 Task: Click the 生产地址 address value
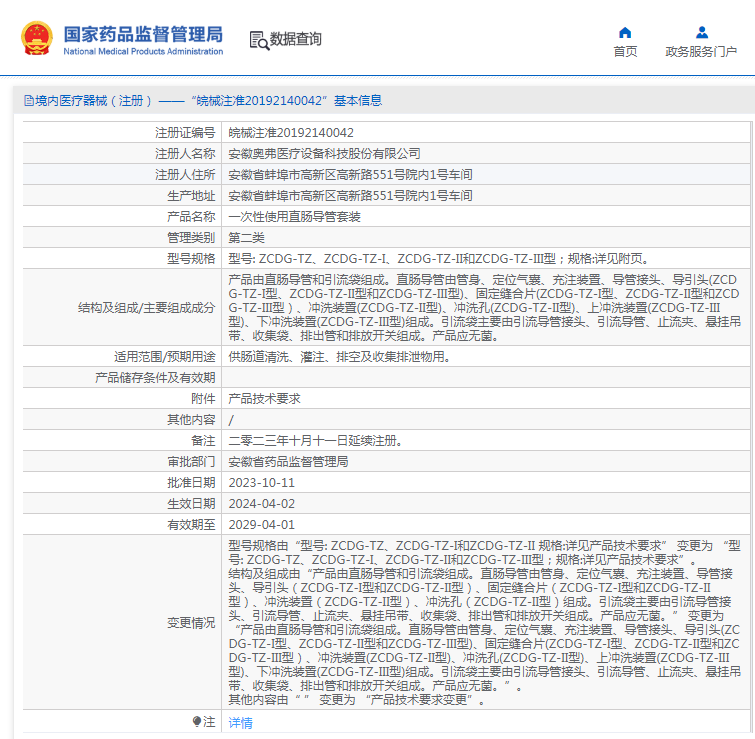point(350,196)
